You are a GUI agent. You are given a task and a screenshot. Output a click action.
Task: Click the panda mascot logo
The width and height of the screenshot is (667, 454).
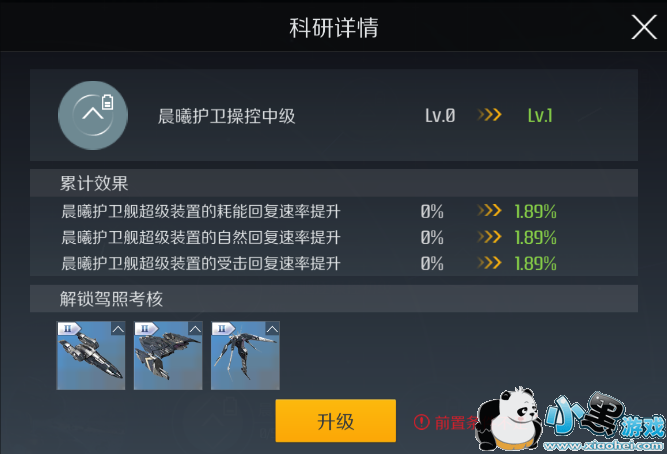tap(507, 419)
